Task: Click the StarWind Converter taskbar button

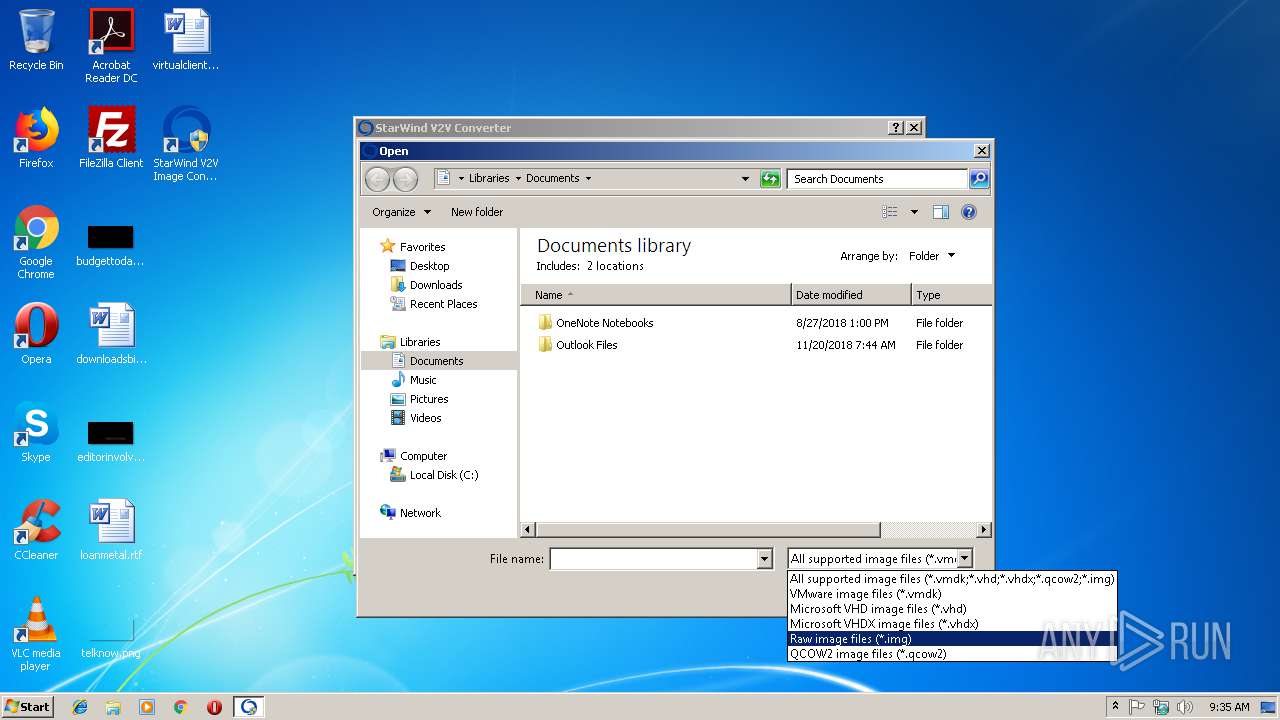Action: click(x=248, y=707)
